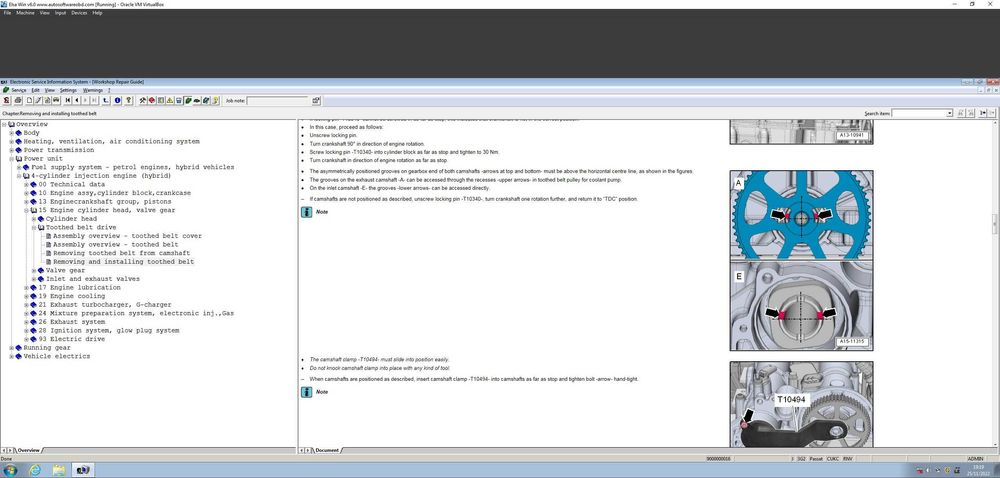1000x478 pixels.
Task: Click the green book Workshop Repair Guide icon
Action: (x=188, y=101)
